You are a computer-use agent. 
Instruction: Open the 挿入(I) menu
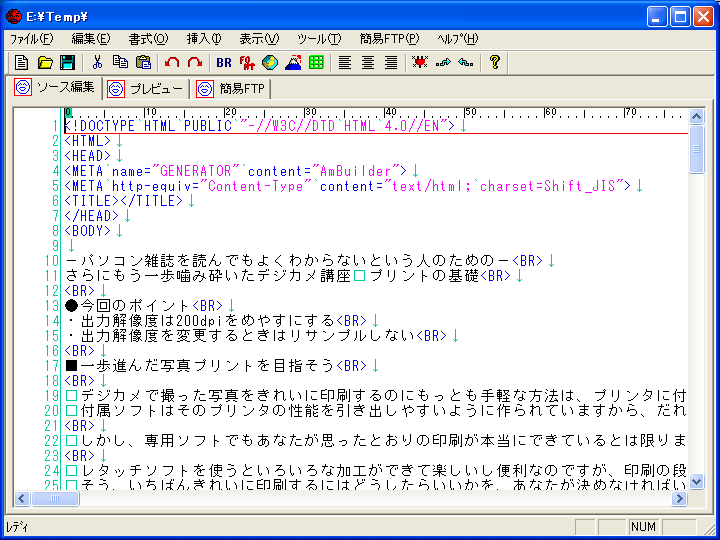point(204,39)
